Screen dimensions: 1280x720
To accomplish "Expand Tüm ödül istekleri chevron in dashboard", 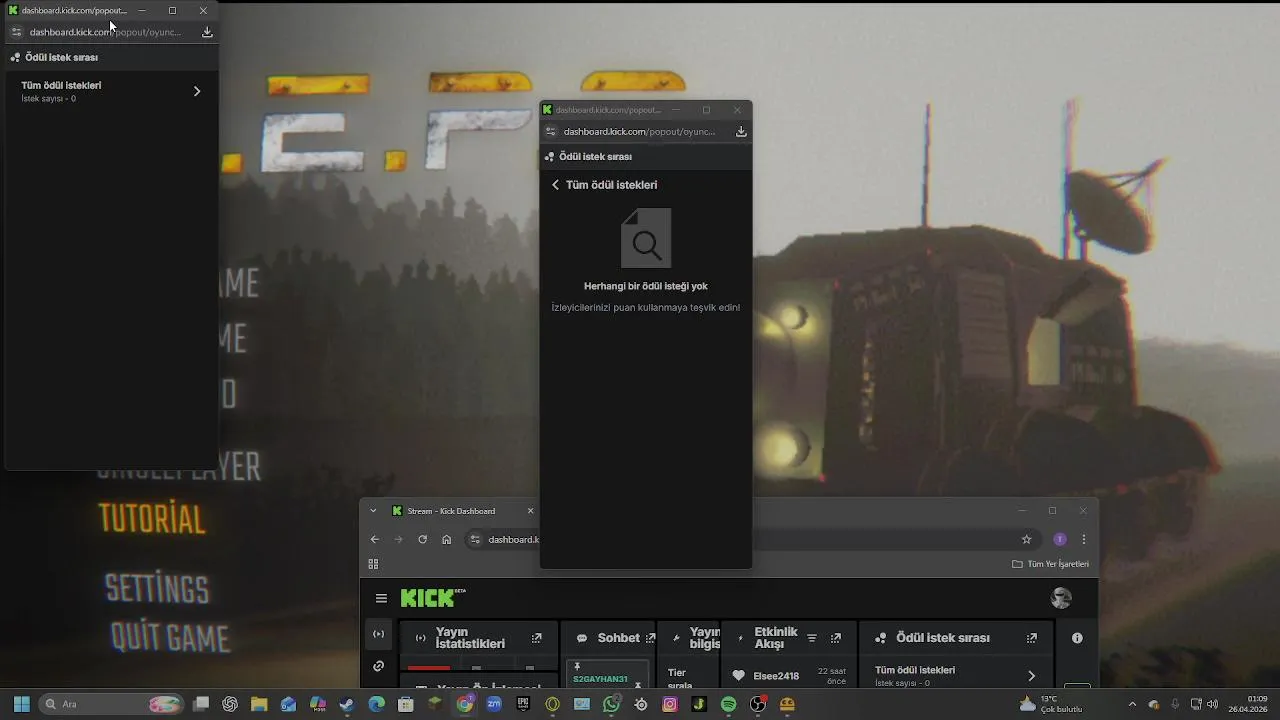I will tap(1032, 676).
